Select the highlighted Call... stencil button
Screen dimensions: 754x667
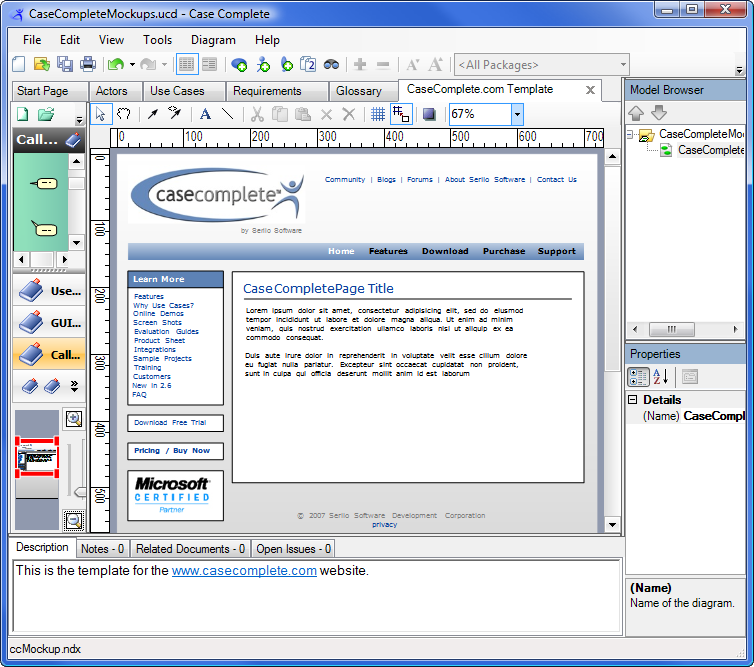49,354
